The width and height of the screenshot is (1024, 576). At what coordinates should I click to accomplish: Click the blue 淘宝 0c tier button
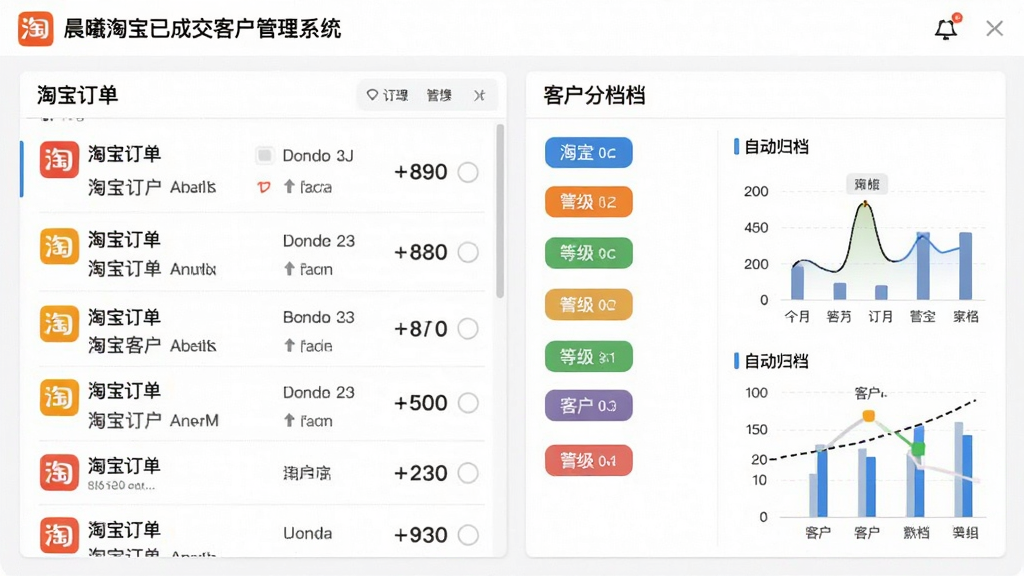tap(588, 152)
